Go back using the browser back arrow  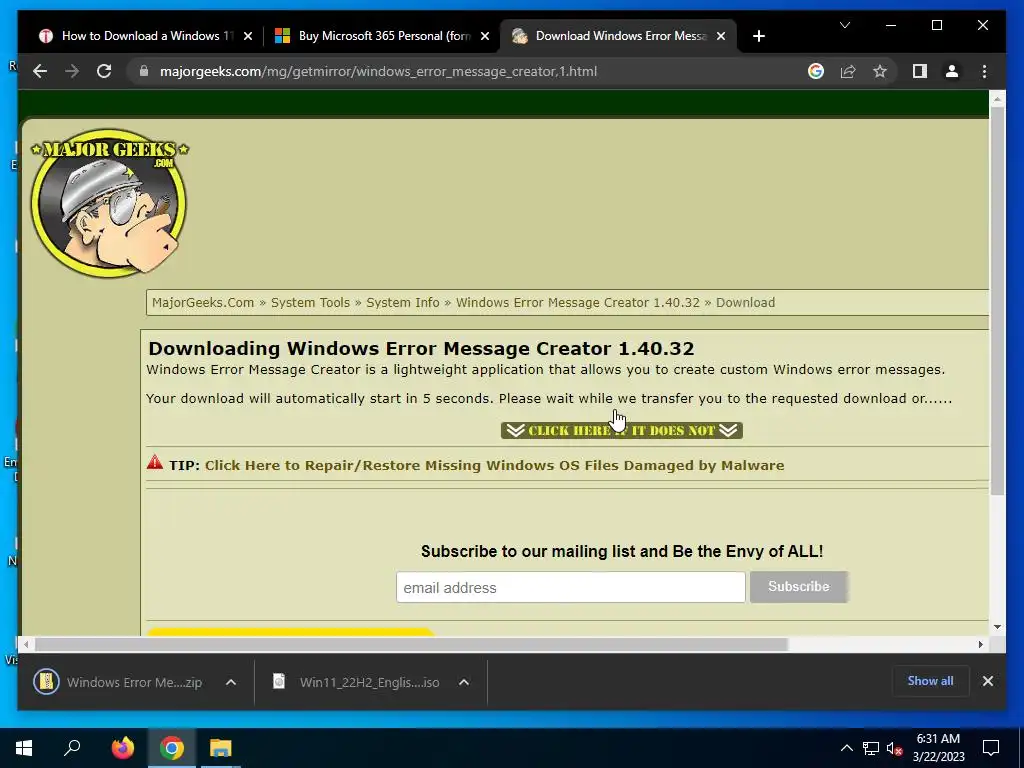[40, 71]
